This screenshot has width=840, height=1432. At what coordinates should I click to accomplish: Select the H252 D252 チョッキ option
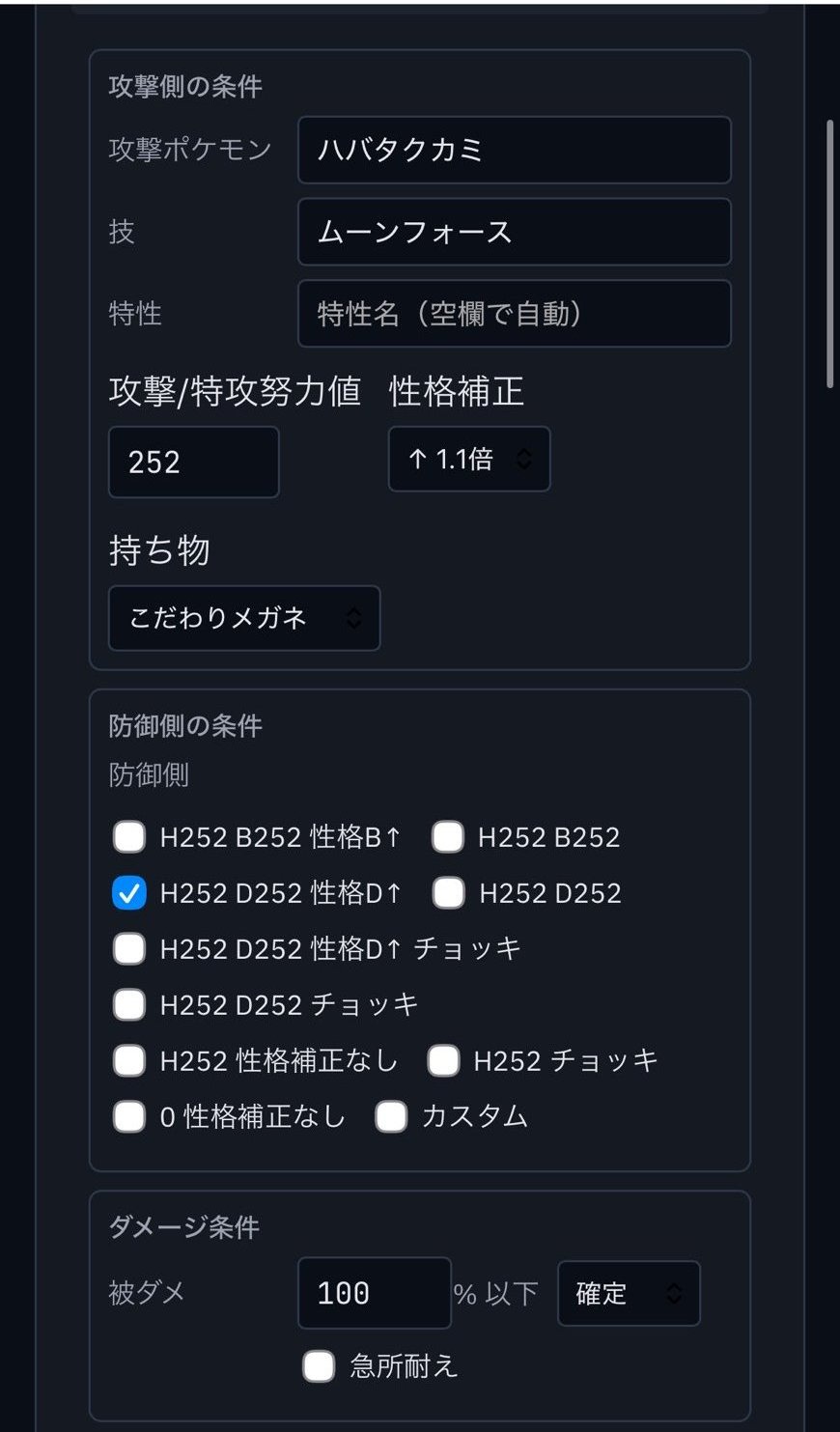128,1005
